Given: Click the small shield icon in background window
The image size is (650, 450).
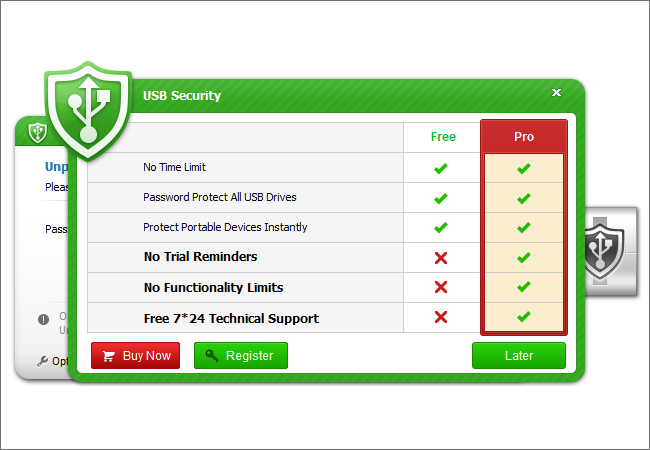Looking at the screenshot, I should click(38, 131).
